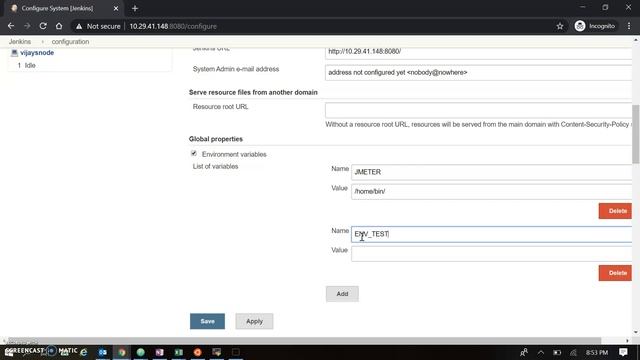The width and height of the screenshot is (640, 360).
Task: Click the Jenkins URL field
Action: coord(478,52)
